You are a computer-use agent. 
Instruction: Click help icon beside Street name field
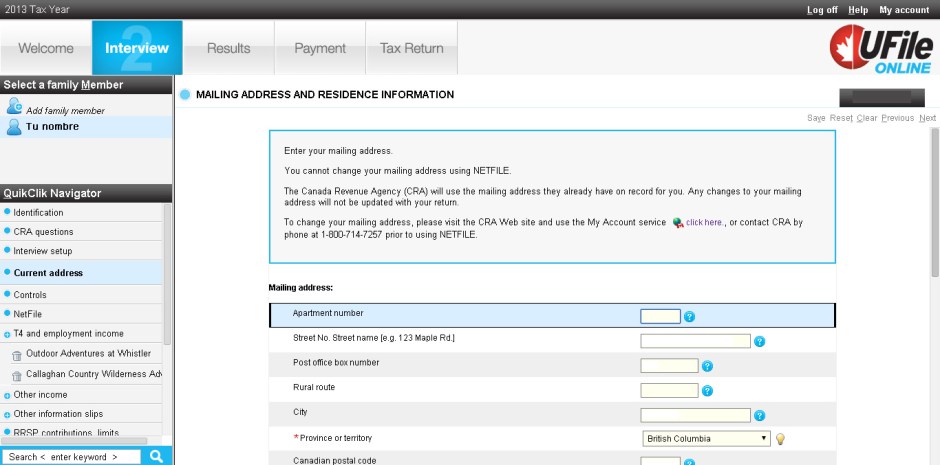click(759, 342)
